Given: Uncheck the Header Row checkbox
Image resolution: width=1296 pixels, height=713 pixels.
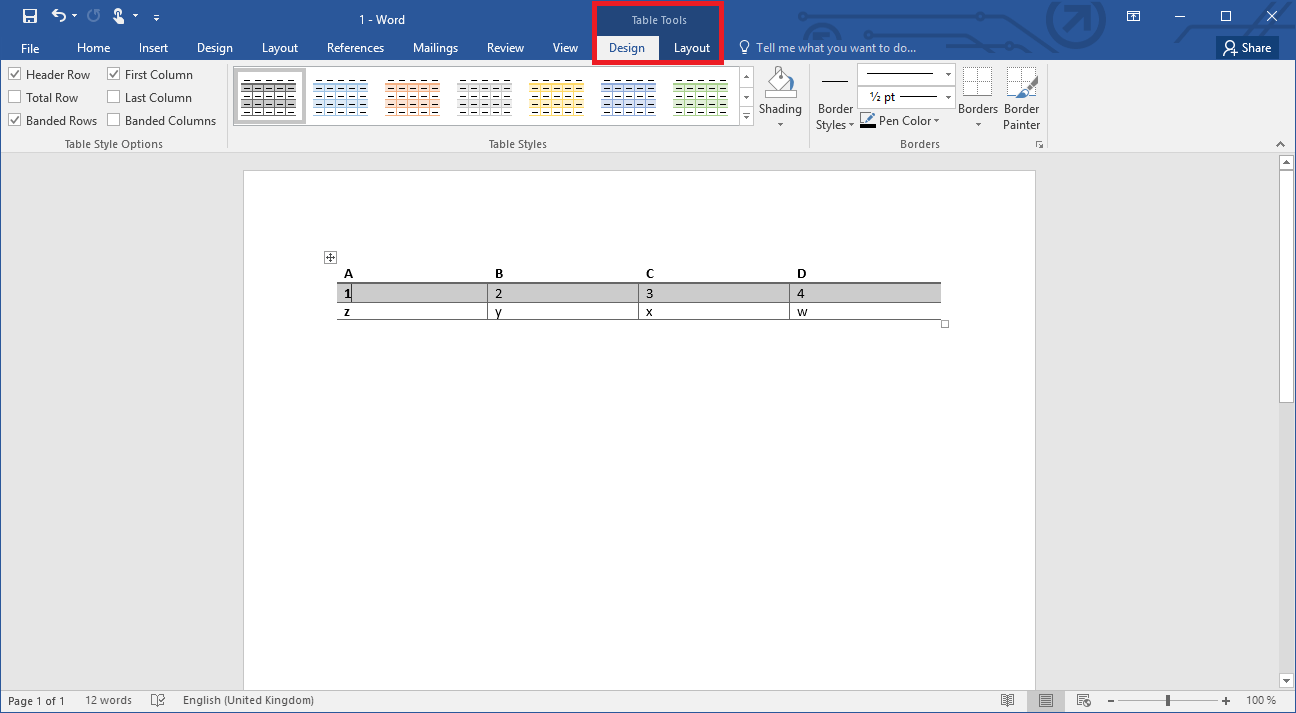Looking at the screenshot, I should pos(14,73).
